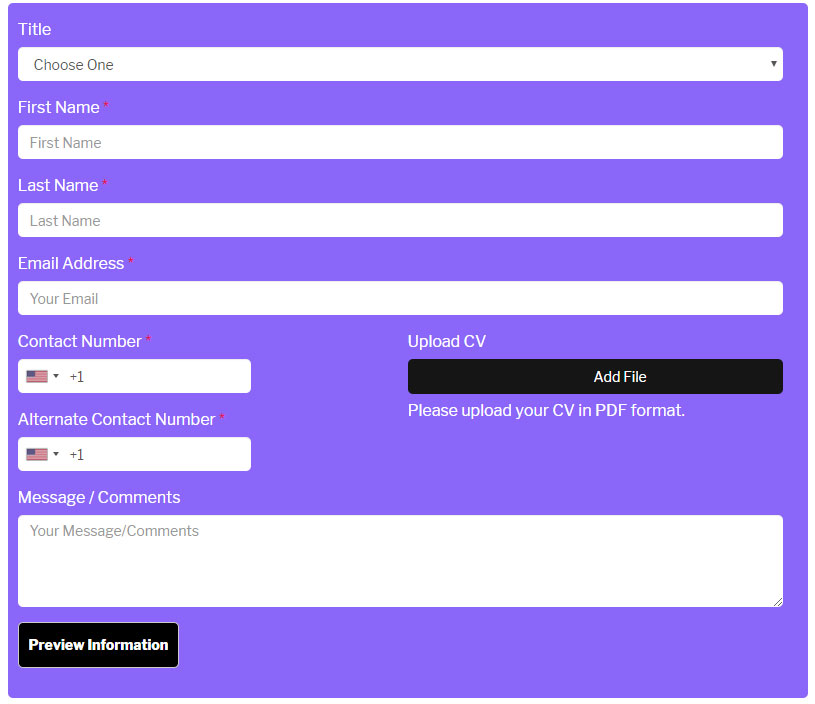Open the Title 'Choose One' dropdown
This screenshot has height=704, width=815.
point(400,64)
